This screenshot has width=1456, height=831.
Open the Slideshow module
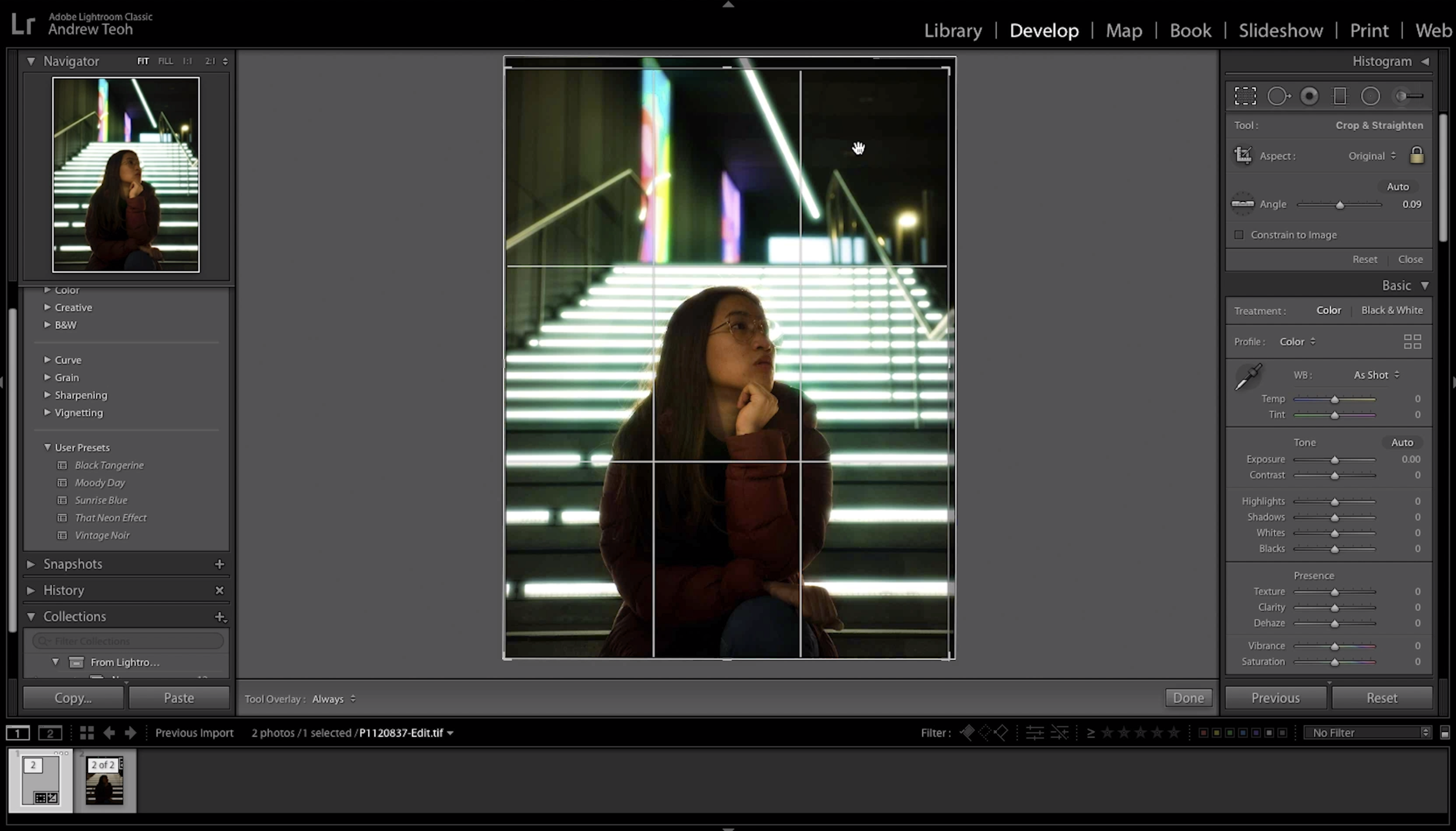1280,30
